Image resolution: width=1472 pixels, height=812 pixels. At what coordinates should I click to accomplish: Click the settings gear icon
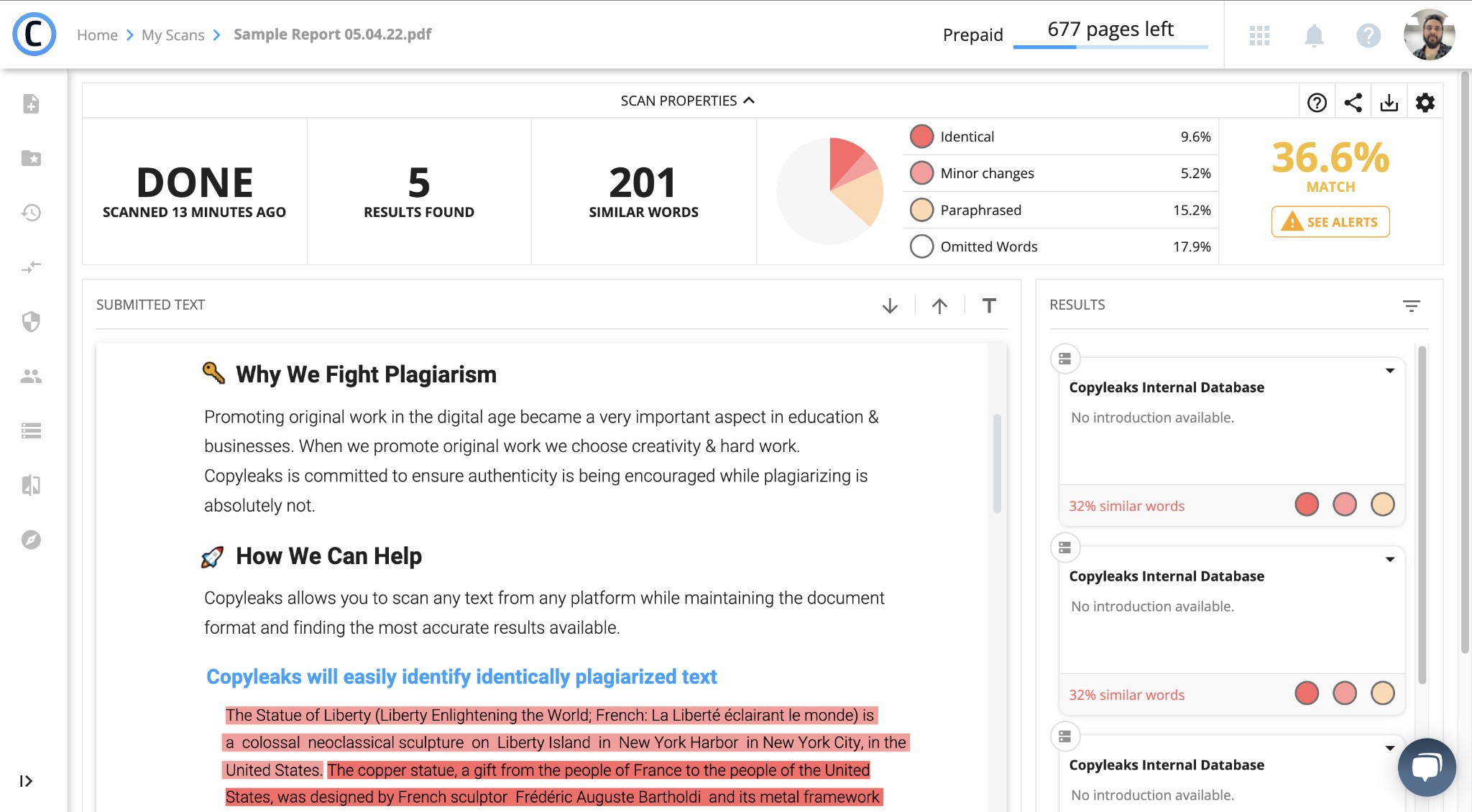[1425, 100]
